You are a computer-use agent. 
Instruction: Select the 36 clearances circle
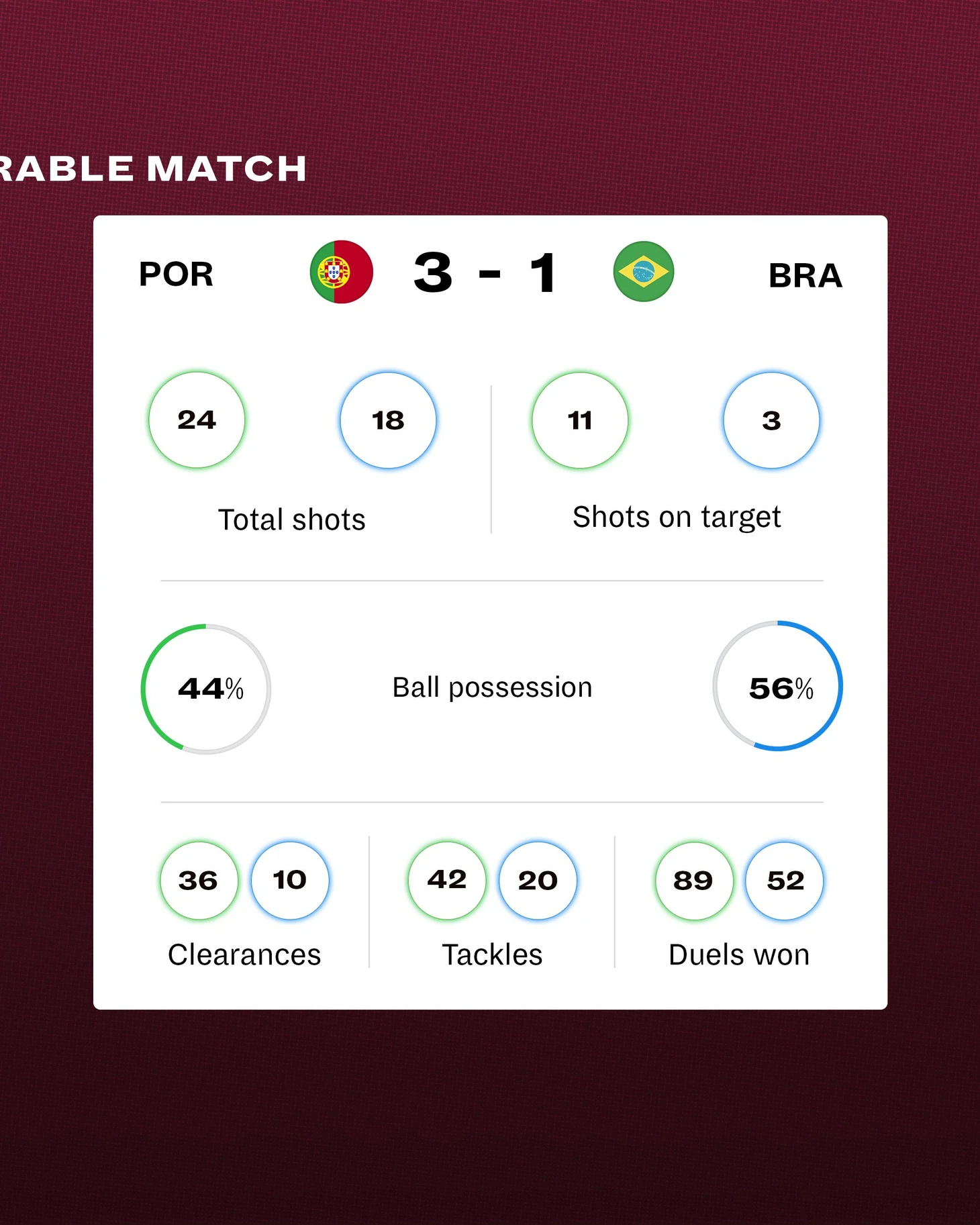[199, 880]
